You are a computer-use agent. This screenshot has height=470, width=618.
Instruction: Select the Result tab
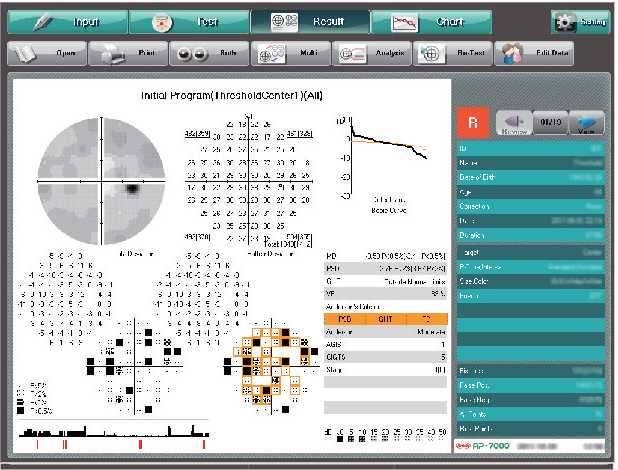tap(308, 21)
